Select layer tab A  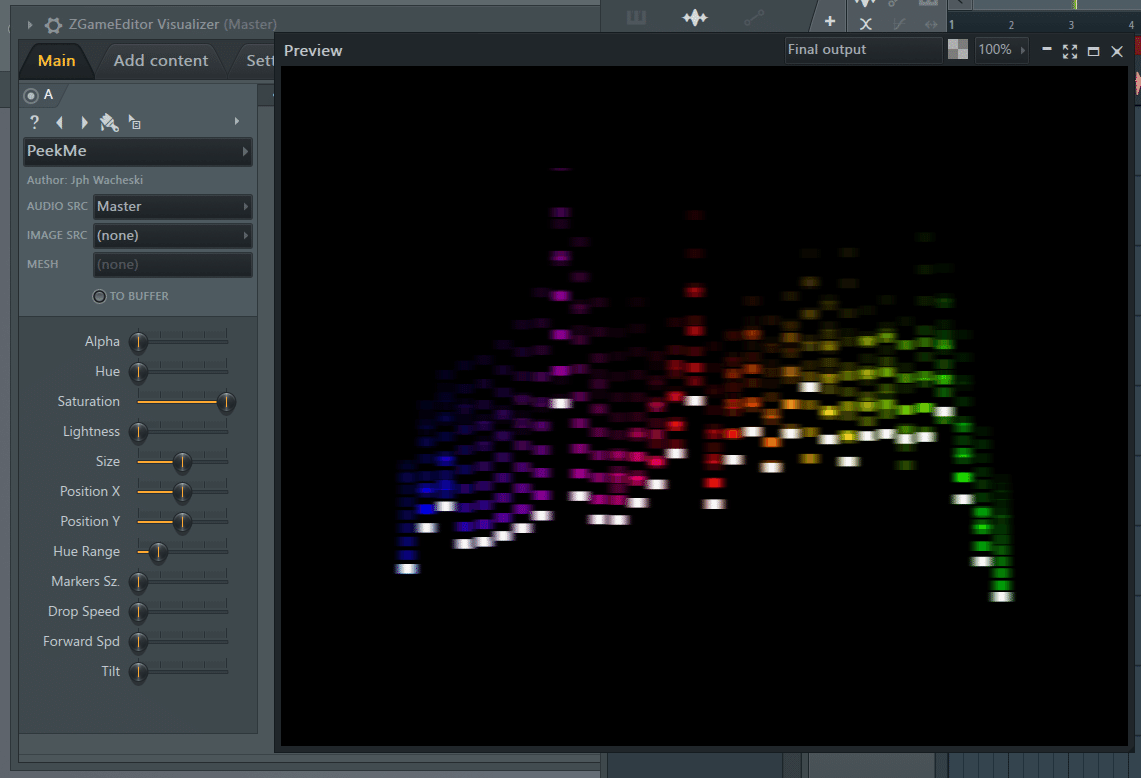point(48,95)
